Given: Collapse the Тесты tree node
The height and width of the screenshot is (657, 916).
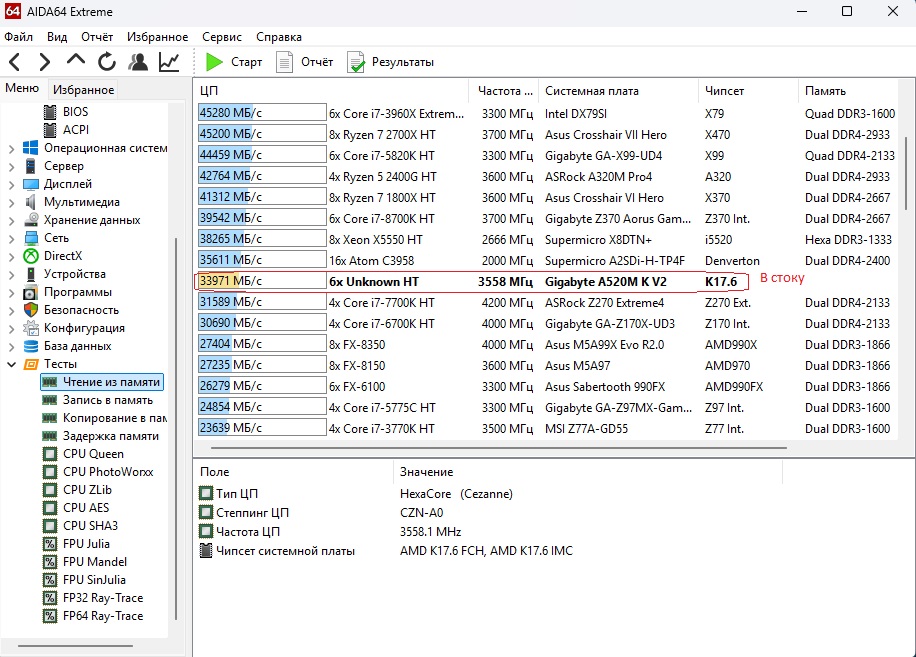Looking at the screenshot, I should click(12, 364).
